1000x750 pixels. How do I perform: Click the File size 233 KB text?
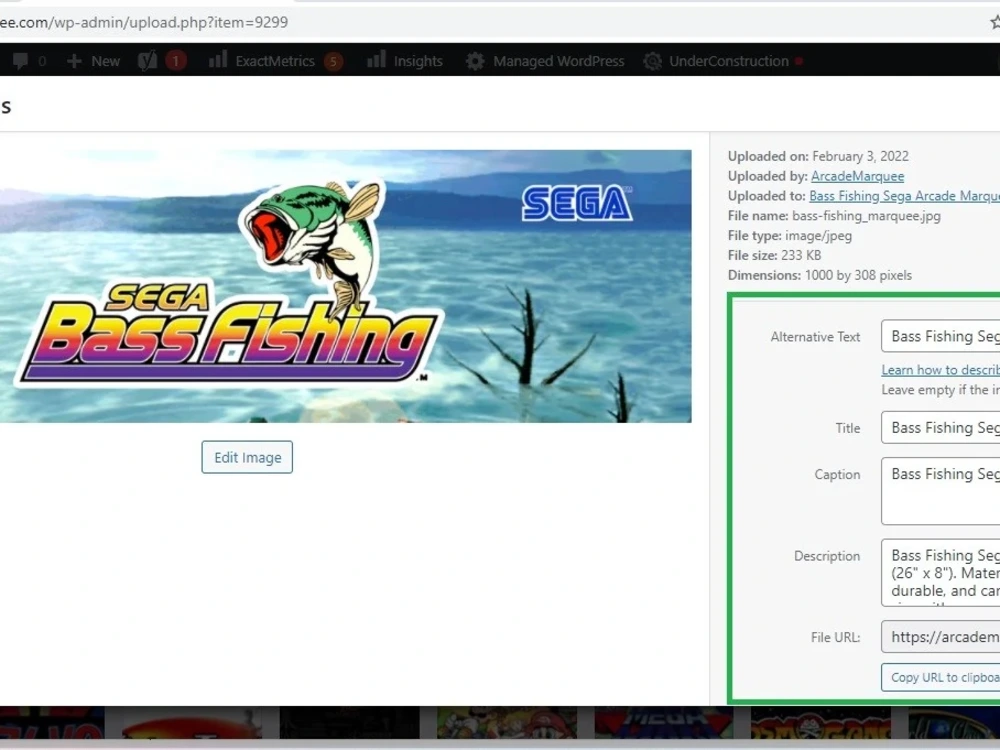[774, 255]
